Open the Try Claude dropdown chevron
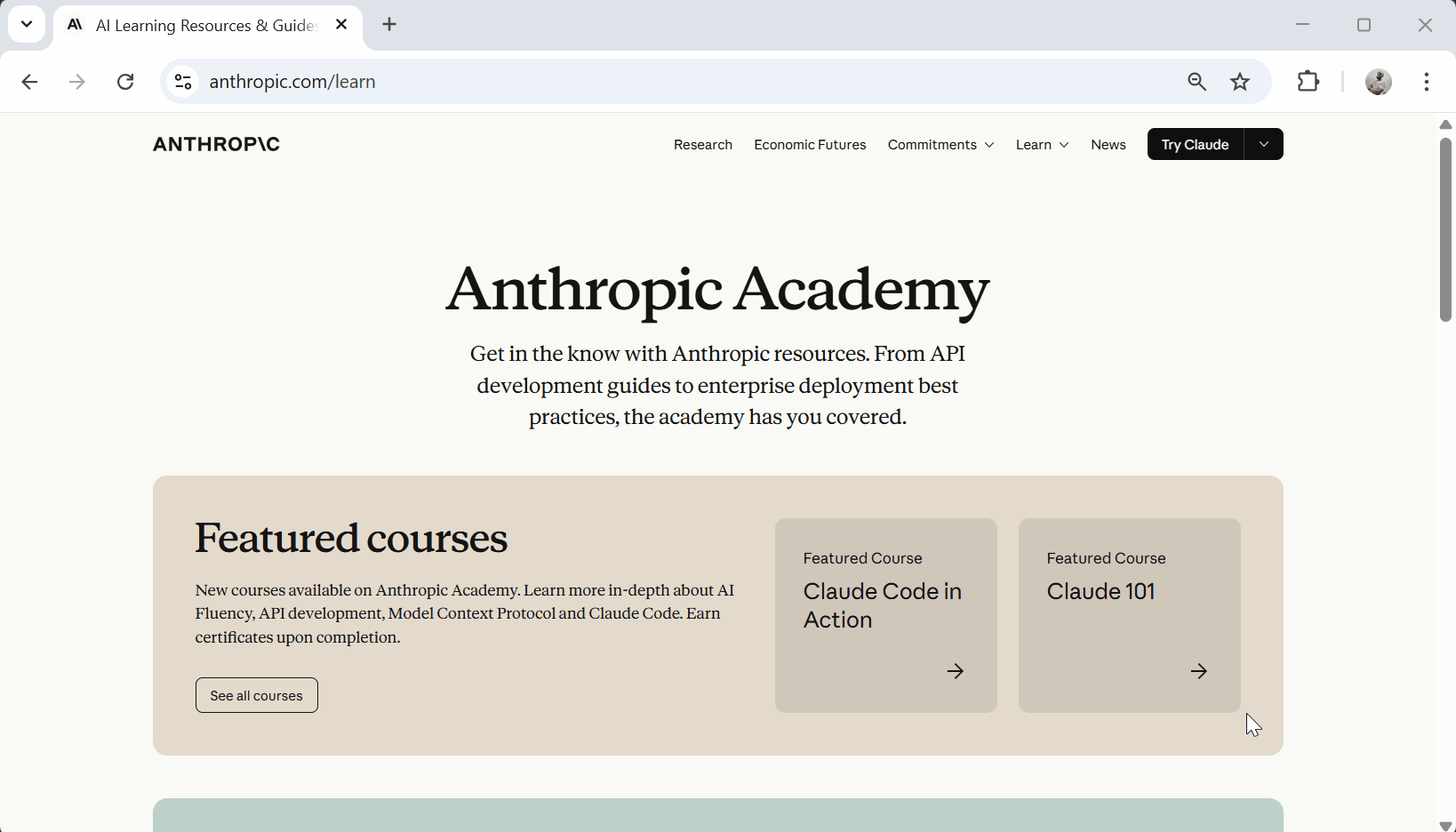Screen dimensions: 1456x832 coord(1263,144)
